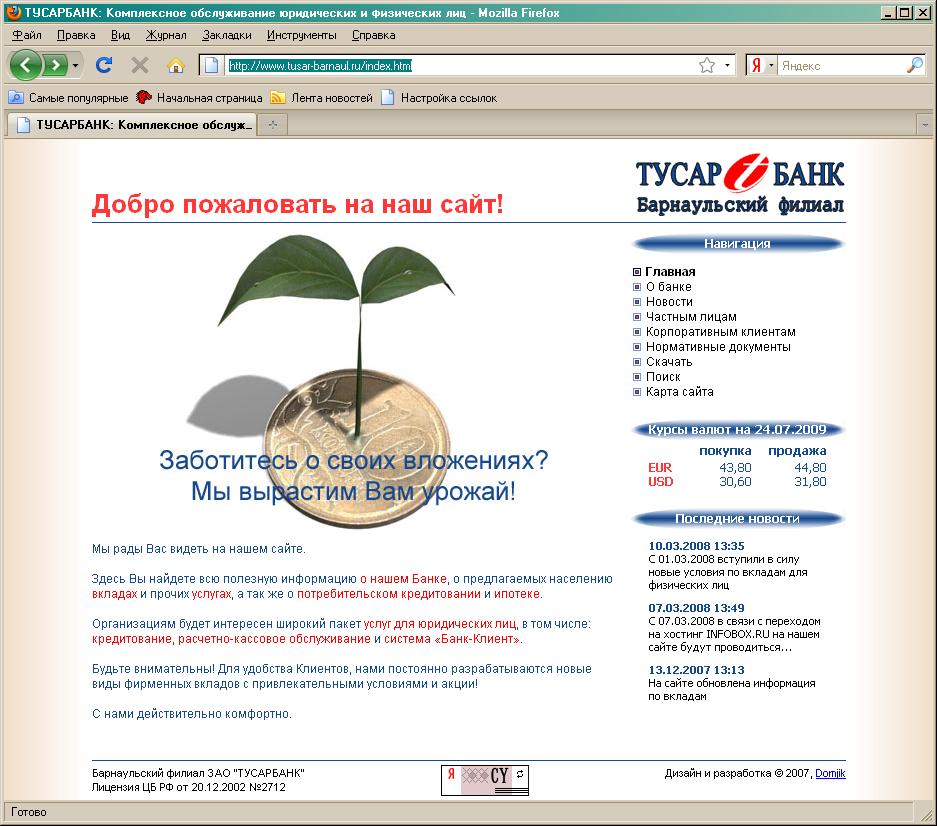Open the О банке navigation link
937x826 pixels.
tap(668, 287)
